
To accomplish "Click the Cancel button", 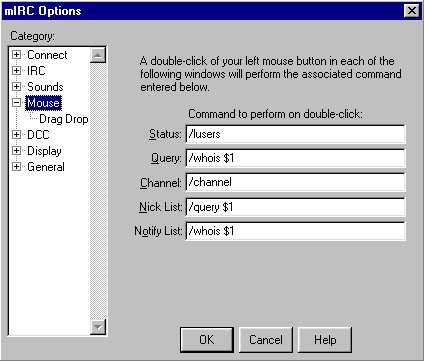I will pyautogui.click(x=266, y=340).
